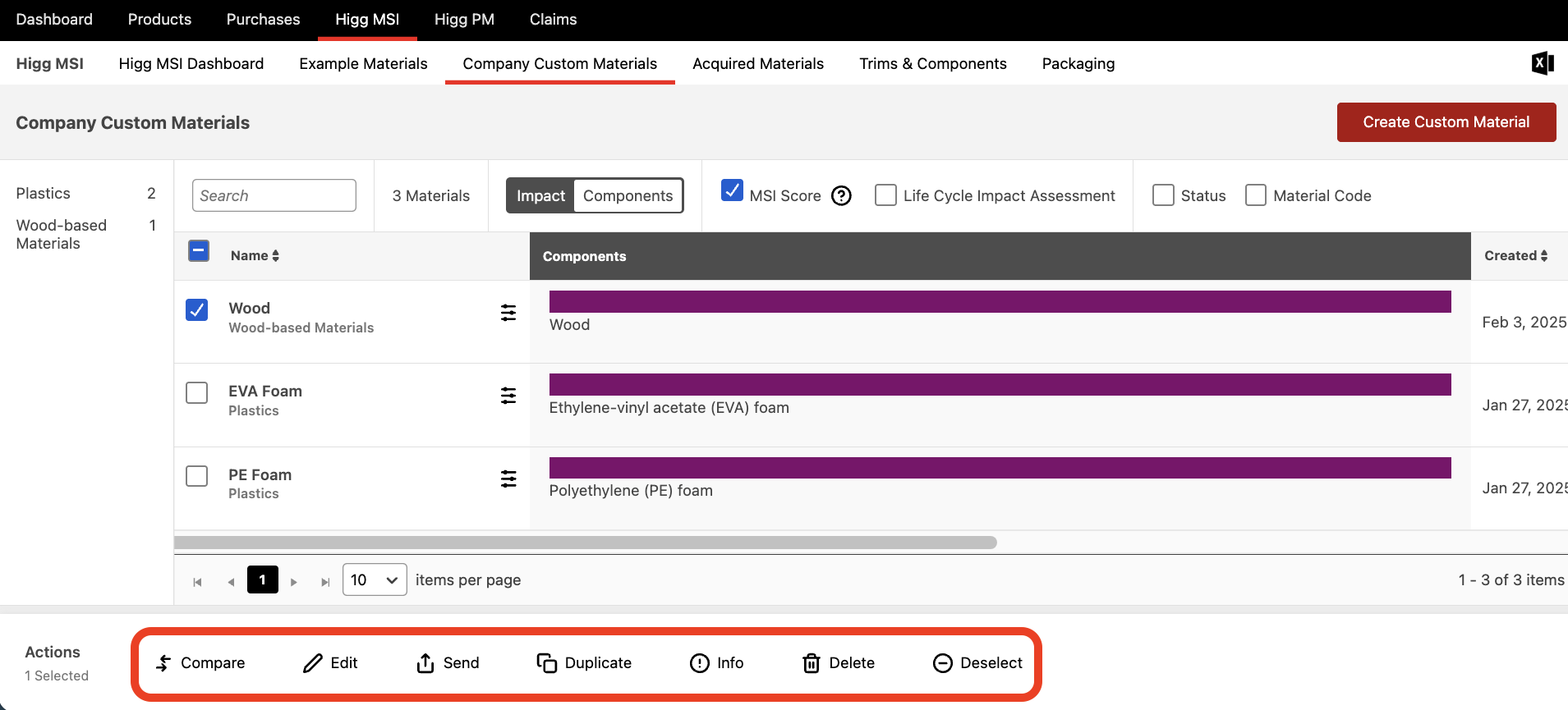The width and height of the screenshot is (1568, 710).
Task: Open the settings sliders icon for Wood
Action: [x=508, y=313]
